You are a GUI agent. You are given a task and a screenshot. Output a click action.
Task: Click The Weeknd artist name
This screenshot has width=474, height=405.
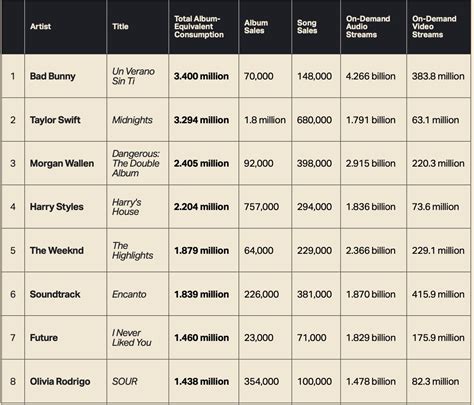pos(57,251)
